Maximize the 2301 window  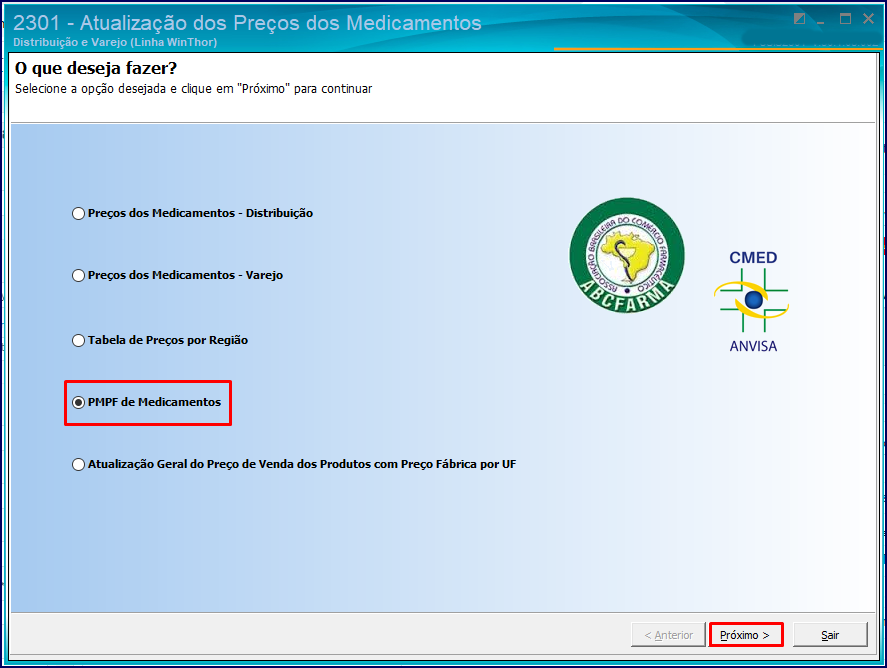pos(845,19)
